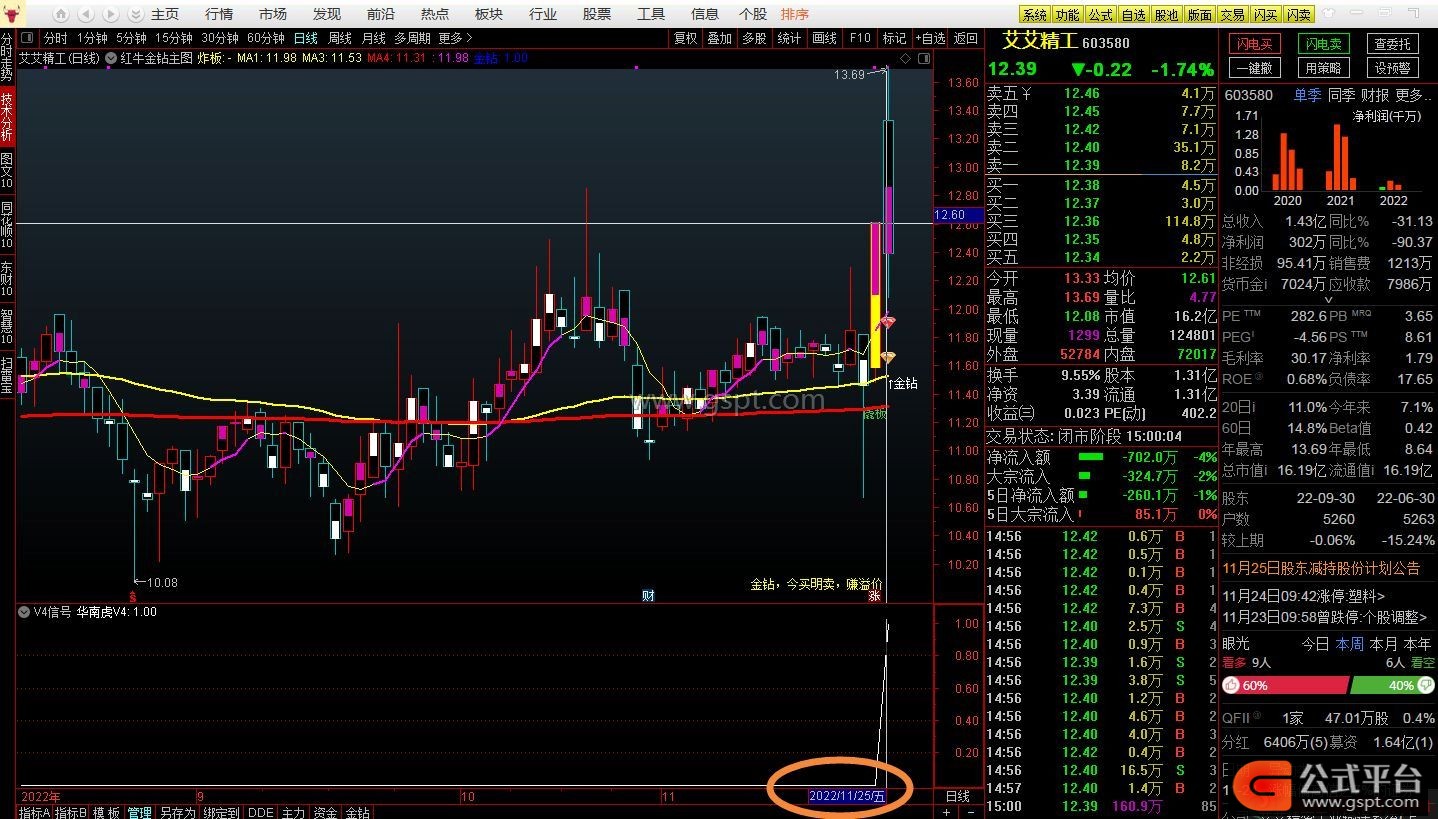Open the 11月25日股东减持股份计划公告 news link
The height and width of the screenshot is (819, 1438).
pyautogui.click(x=1321, y=568)
